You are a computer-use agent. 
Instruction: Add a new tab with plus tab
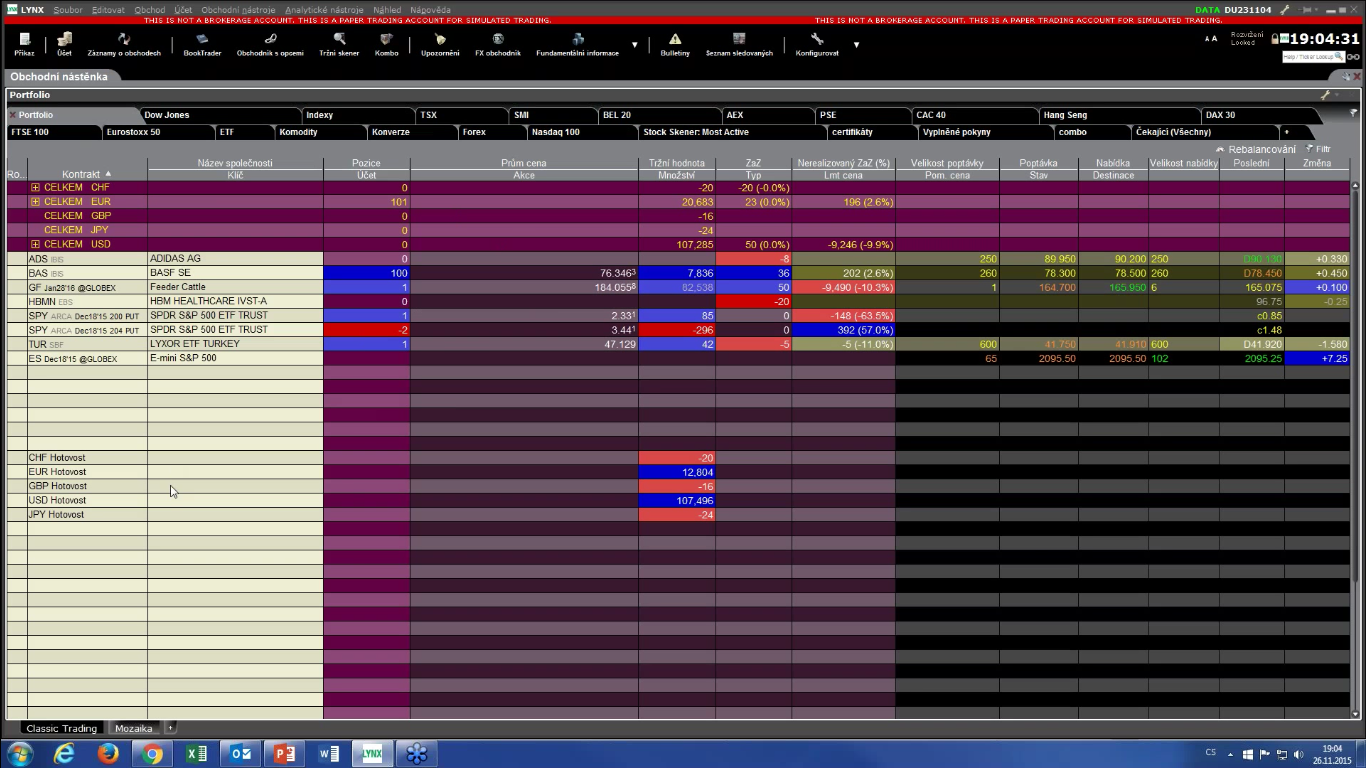(x=1287, y=132)
